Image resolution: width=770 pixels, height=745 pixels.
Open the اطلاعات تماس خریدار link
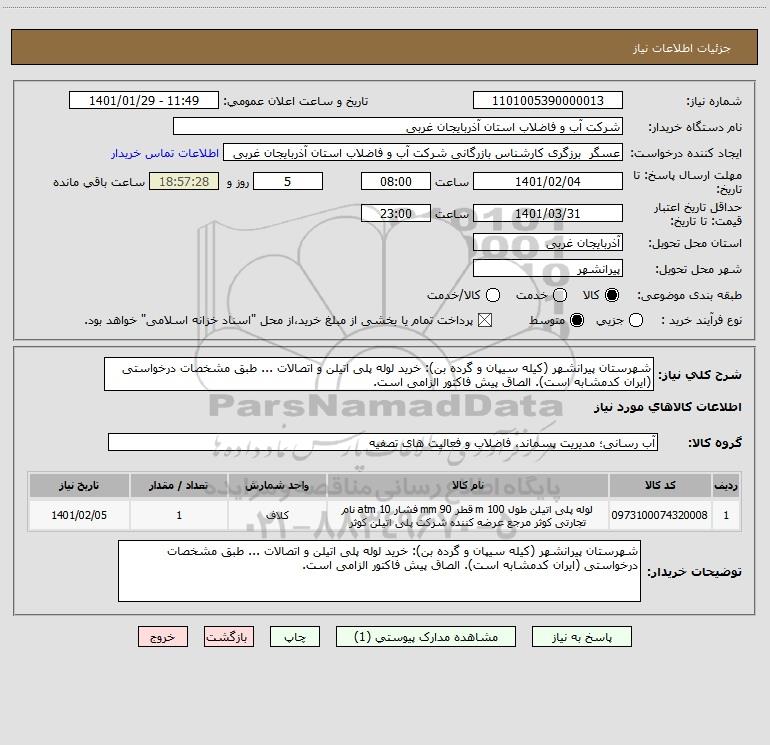pos(165,153)
